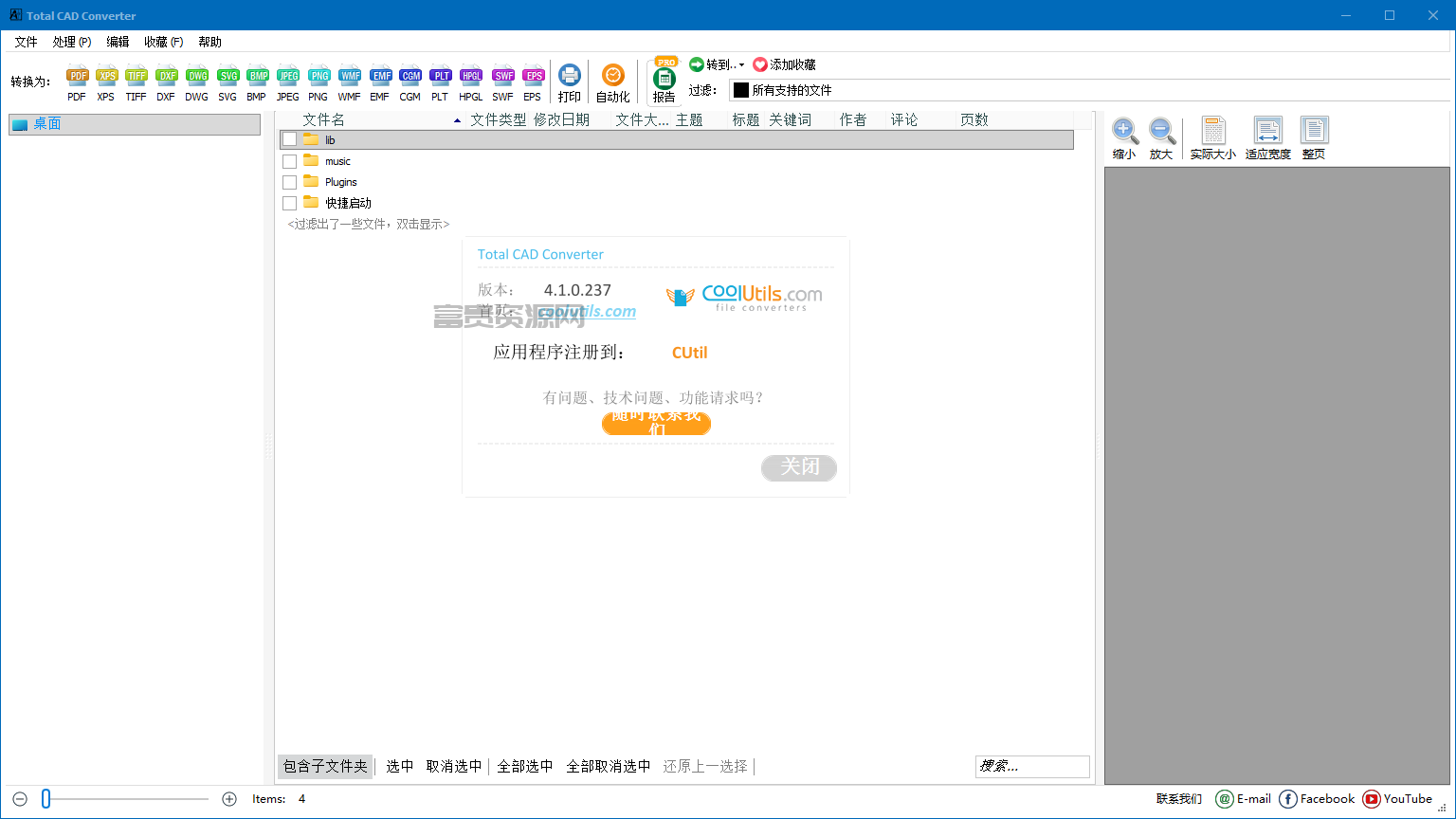The image size is (1456, 819).
Task: Open the 所有支持的文件 filter combo
Action: pos(1090,90)
